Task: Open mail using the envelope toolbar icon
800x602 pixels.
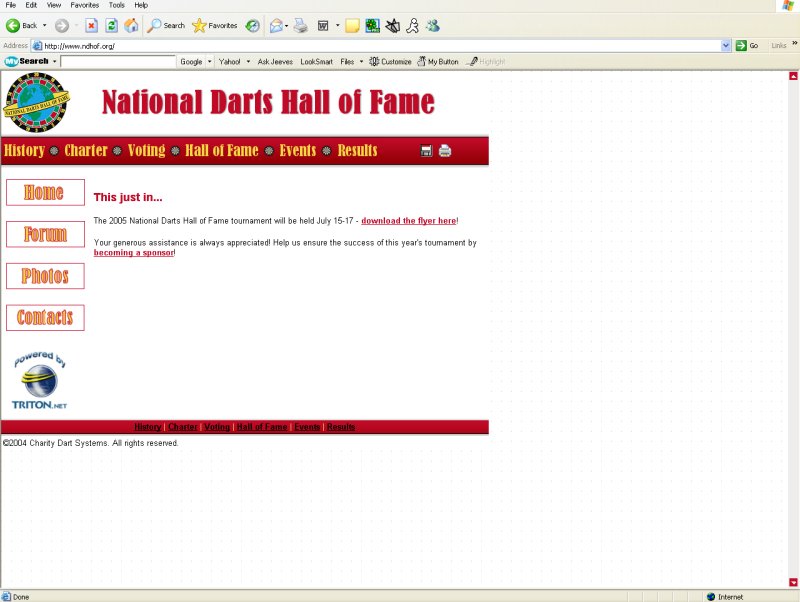Action: [275, 25]
